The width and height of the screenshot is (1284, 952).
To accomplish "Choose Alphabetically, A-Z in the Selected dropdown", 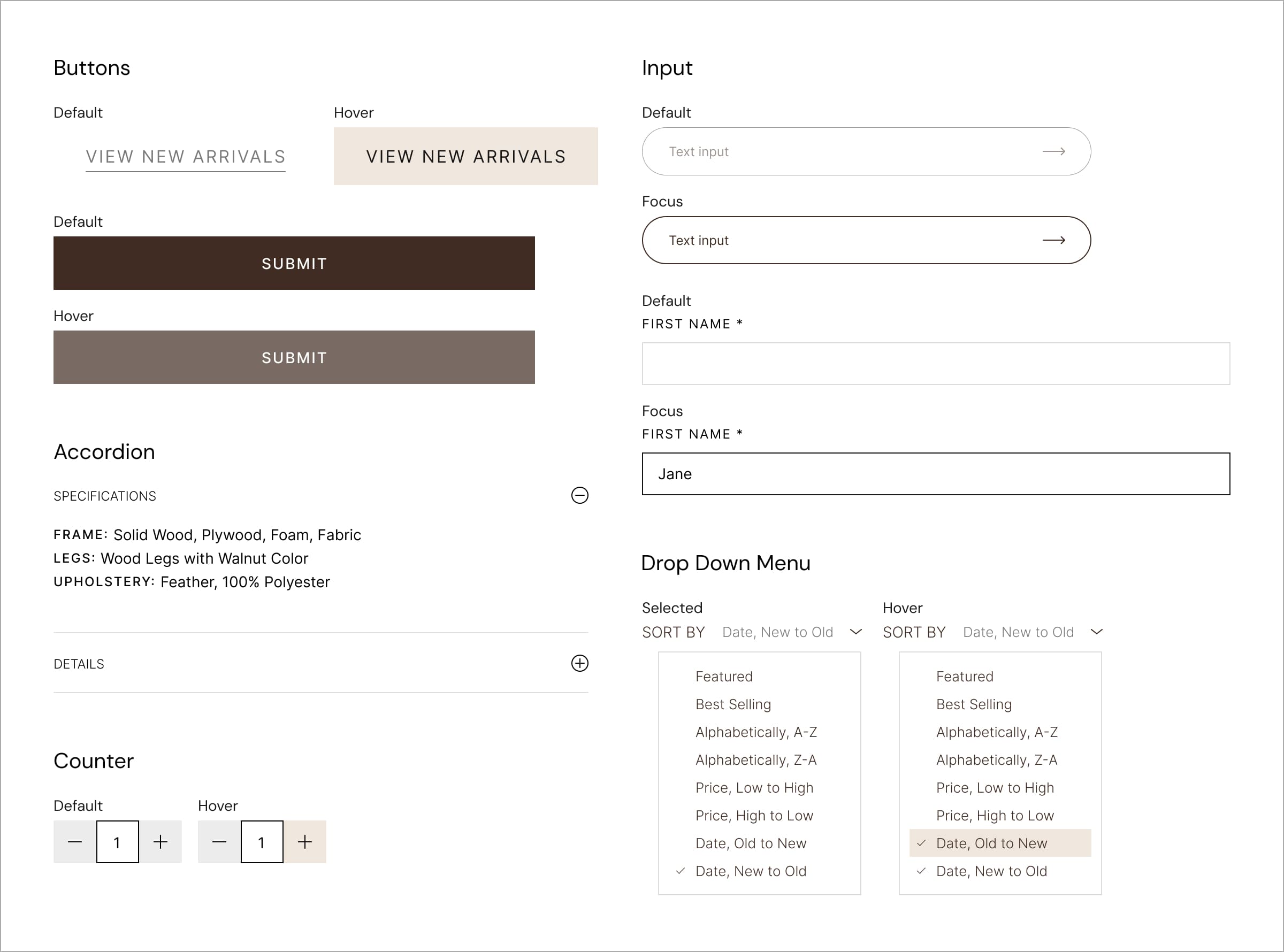I will 760,732.
